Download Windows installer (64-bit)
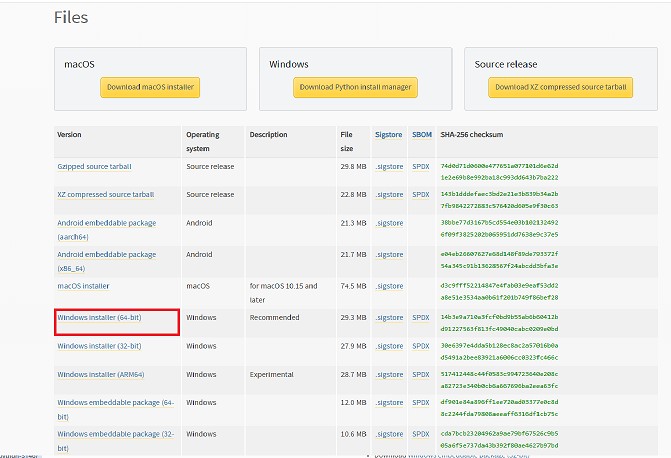Viewport: 671px width, 458px height. (x=99, y=318)
